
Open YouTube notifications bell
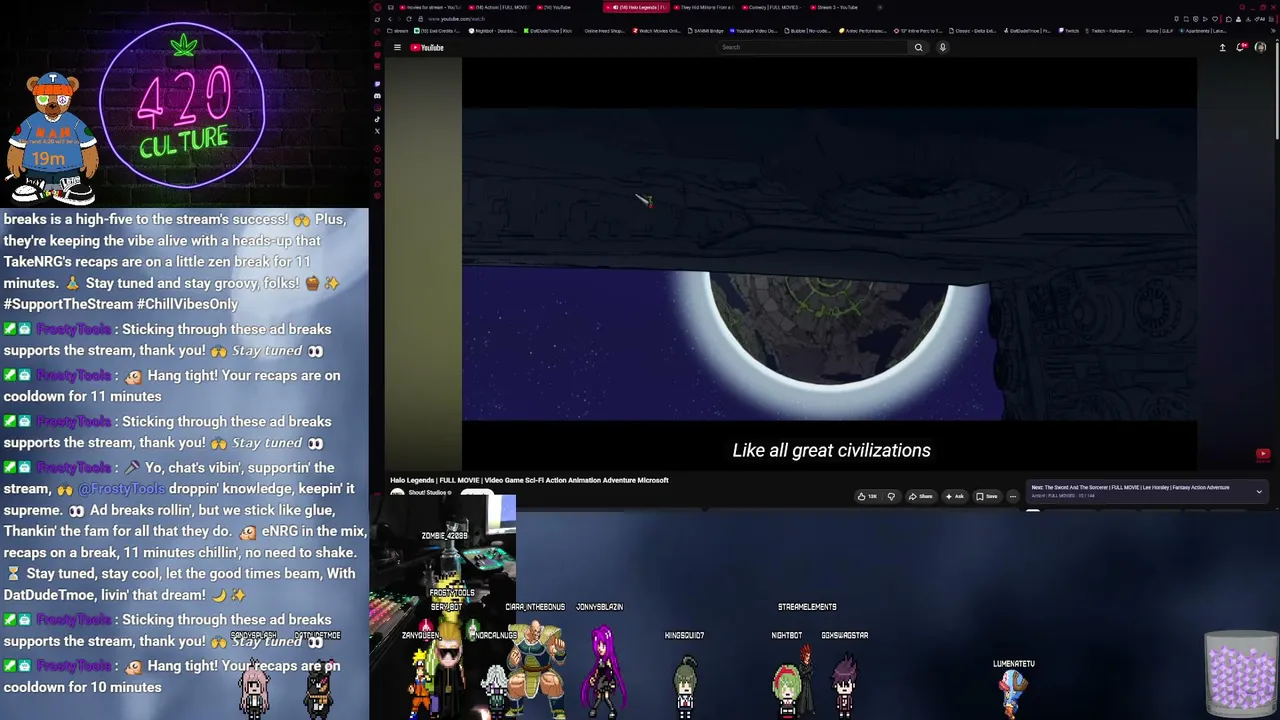pos(1241,47)
